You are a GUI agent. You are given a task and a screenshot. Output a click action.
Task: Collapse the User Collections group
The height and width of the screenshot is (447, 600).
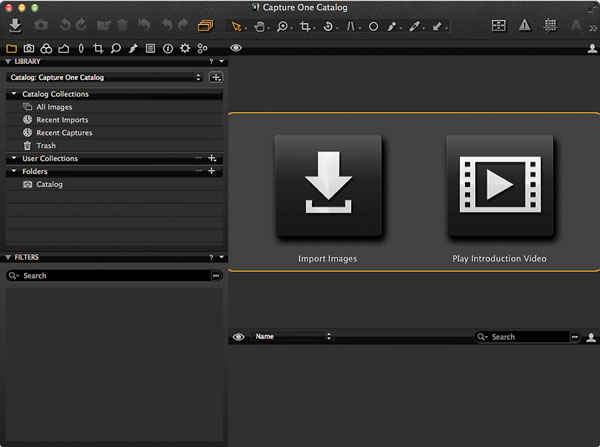[14, 158]
